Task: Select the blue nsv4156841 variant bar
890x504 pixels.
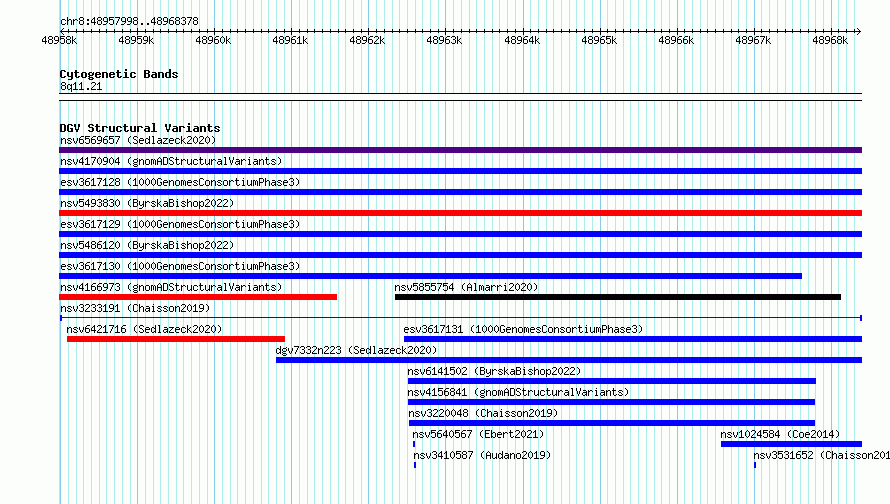Action: click(x=611, y=402)
